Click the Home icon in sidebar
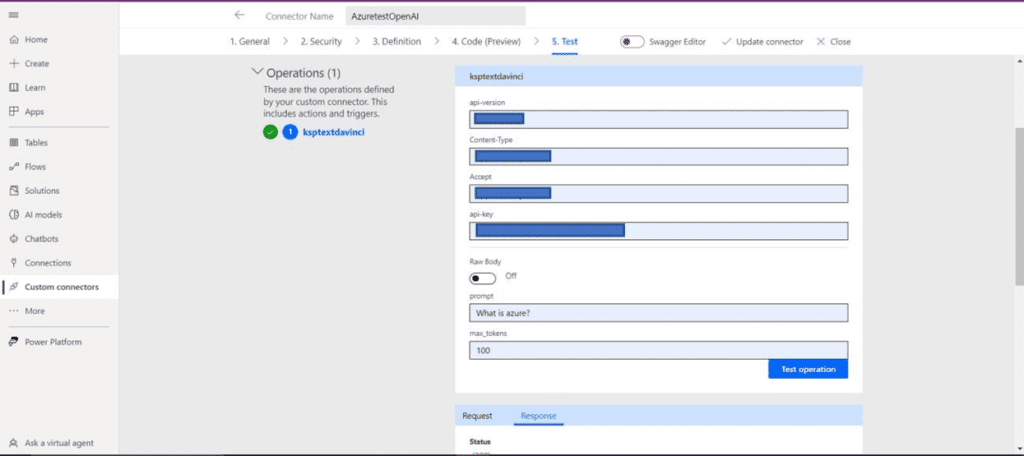 (14, 40)
